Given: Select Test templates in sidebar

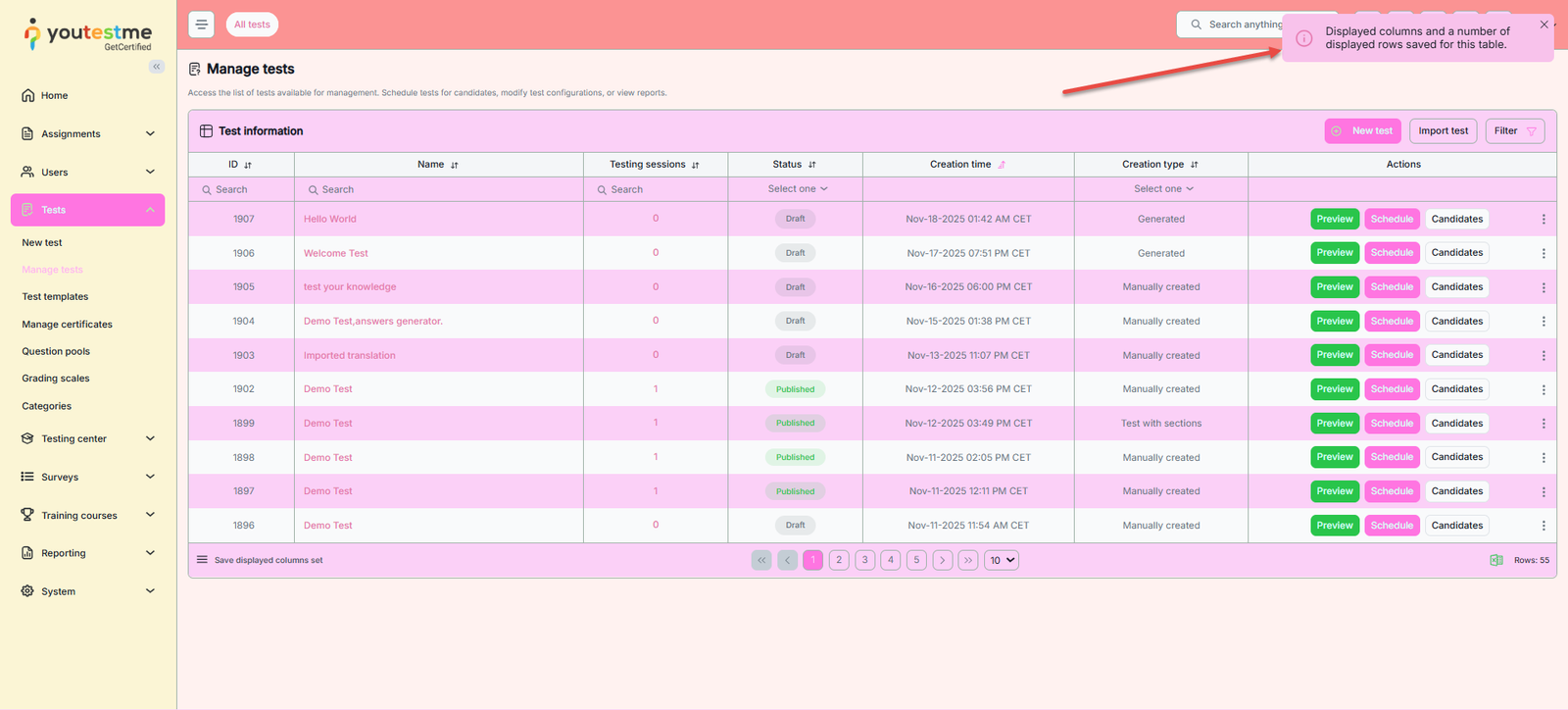Looking at the screenshot, I should pyautogui.click(x=55, y=296).
